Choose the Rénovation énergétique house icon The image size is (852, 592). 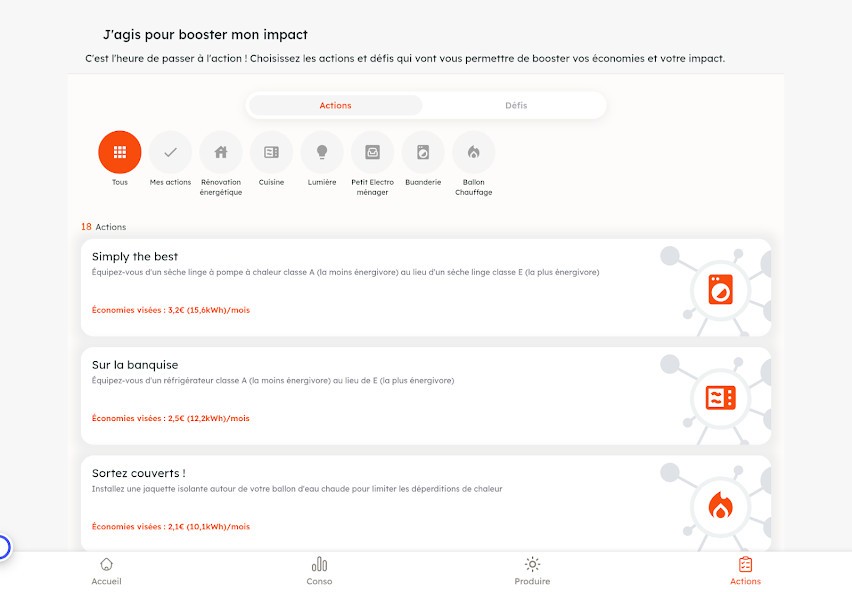[221, 152]
